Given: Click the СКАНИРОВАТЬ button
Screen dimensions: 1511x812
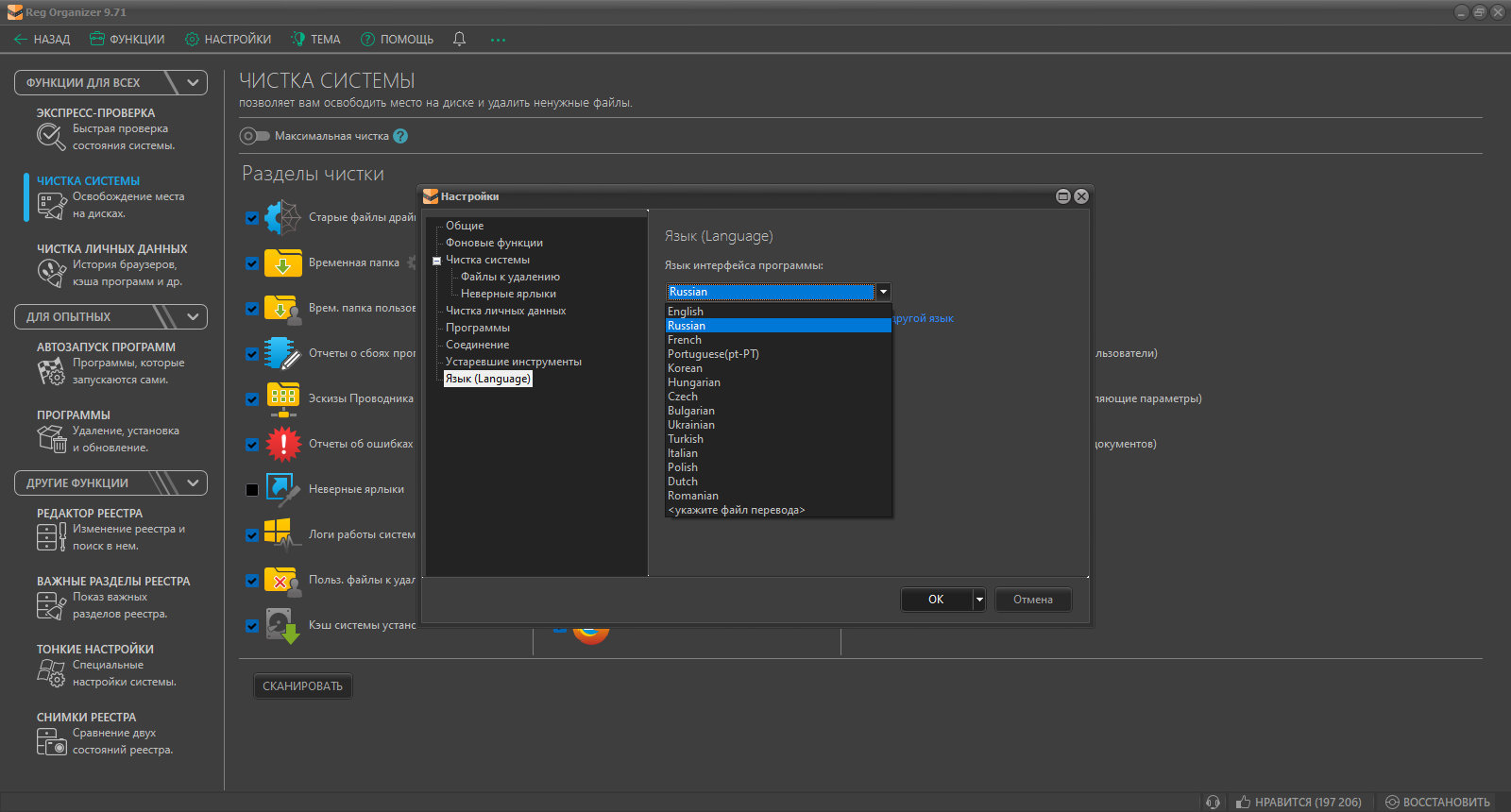Looking at the screenshot, I should click(302, 686).
